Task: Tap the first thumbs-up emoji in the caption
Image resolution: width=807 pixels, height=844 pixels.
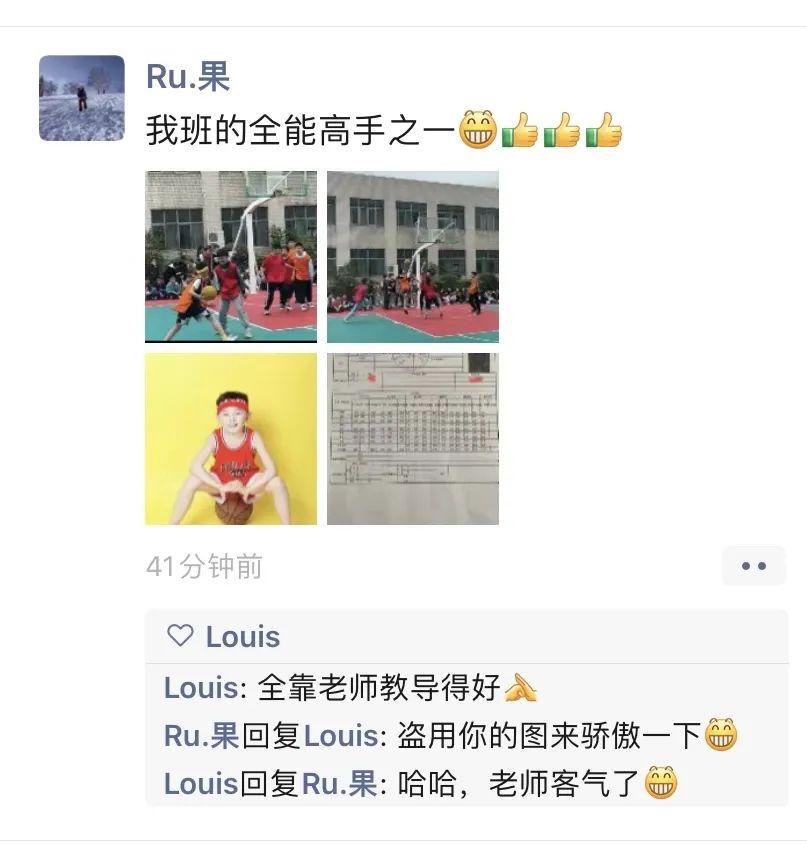Action: (x=520, y=130)
